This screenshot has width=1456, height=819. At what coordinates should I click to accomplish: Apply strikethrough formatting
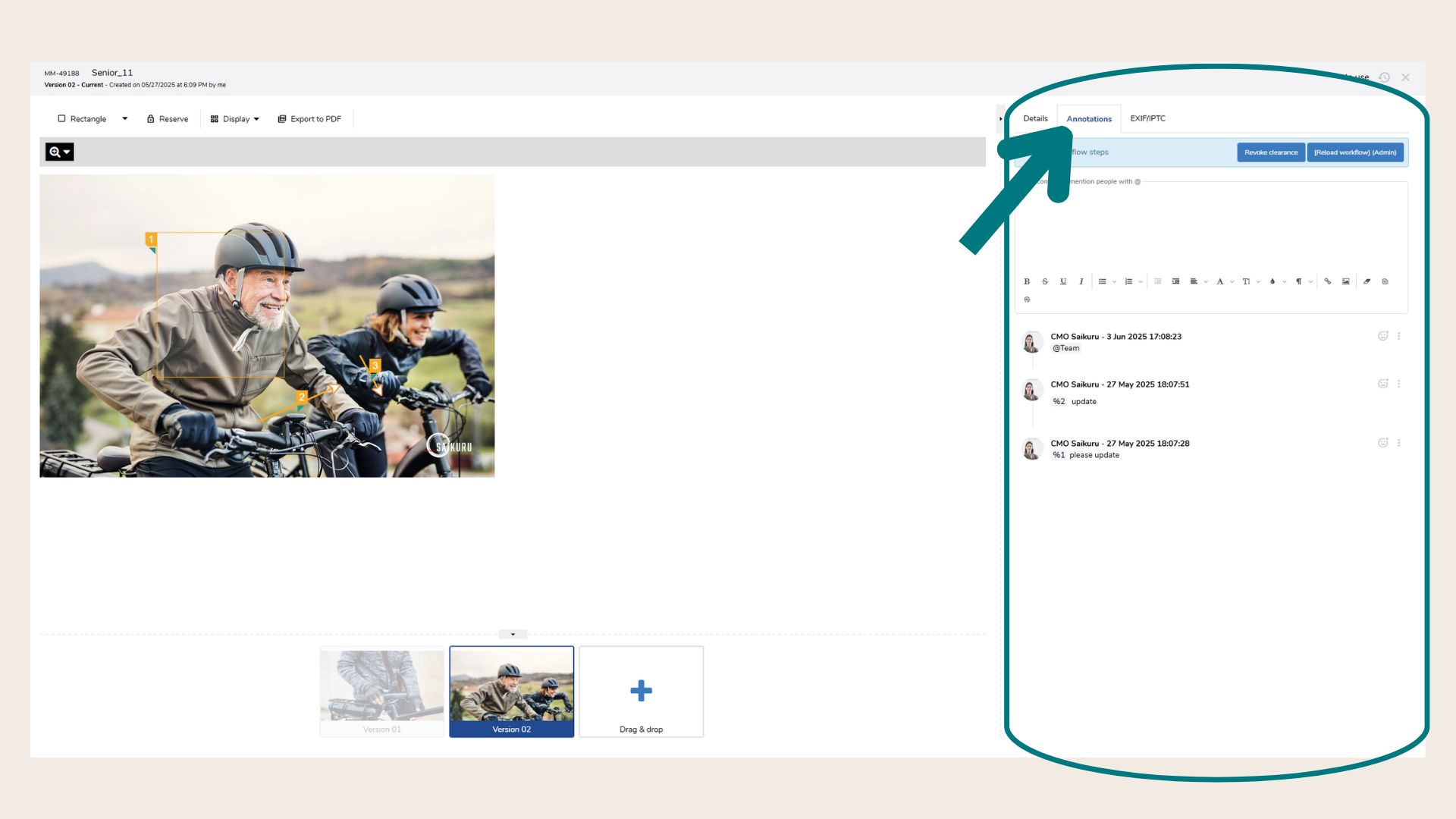coord(1045,281)
